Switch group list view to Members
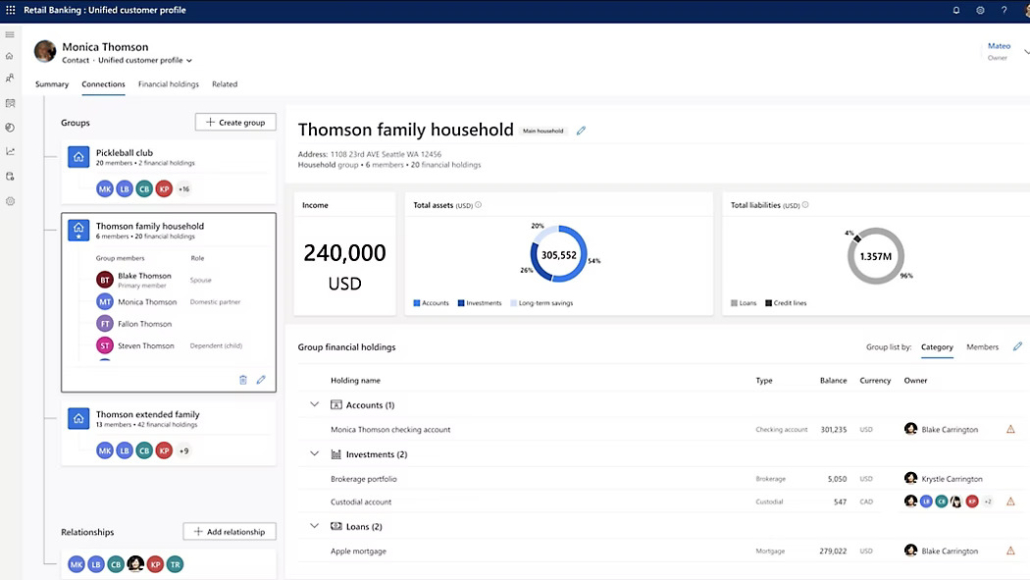This screenshot has height=580, width=1030. [x=982, y=347]
